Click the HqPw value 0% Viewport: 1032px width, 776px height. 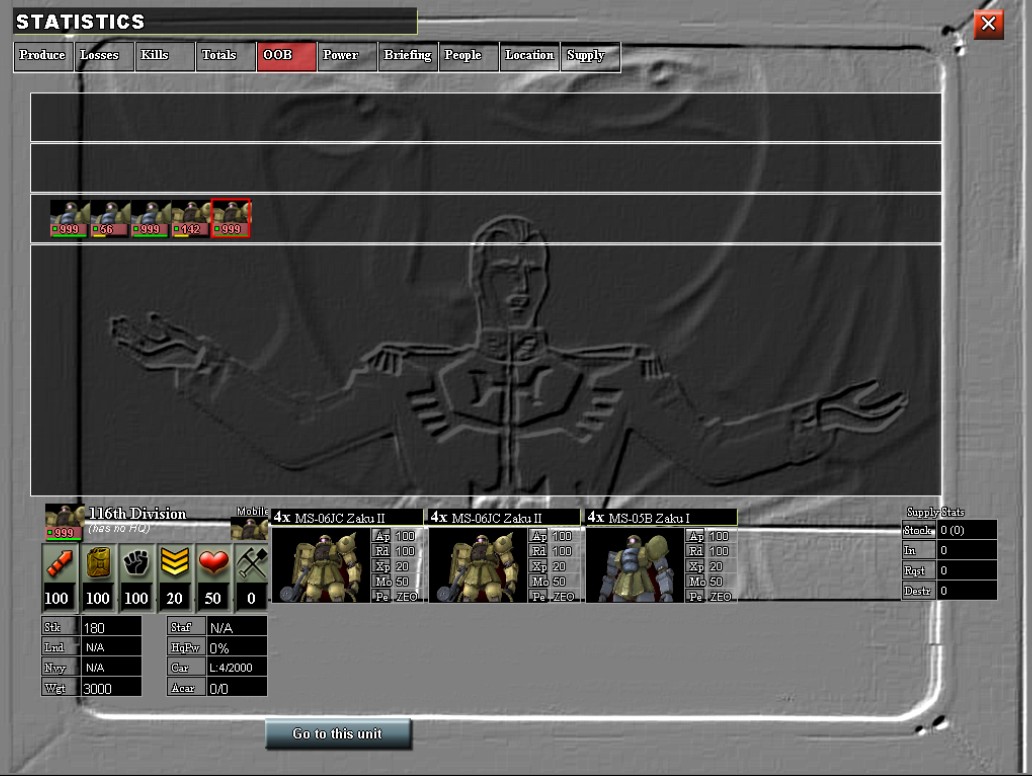click(237, 648)
